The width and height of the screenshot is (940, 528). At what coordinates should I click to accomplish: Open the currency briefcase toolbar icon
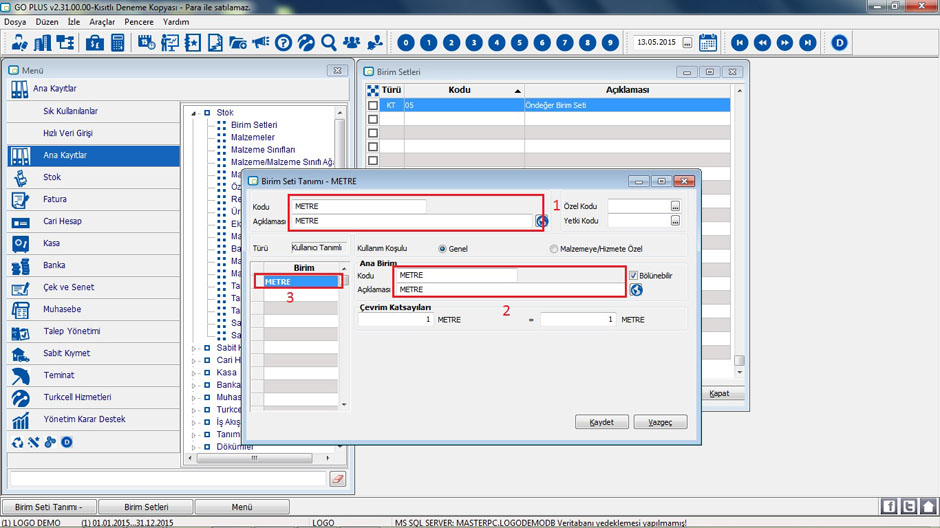coord(95,43)
